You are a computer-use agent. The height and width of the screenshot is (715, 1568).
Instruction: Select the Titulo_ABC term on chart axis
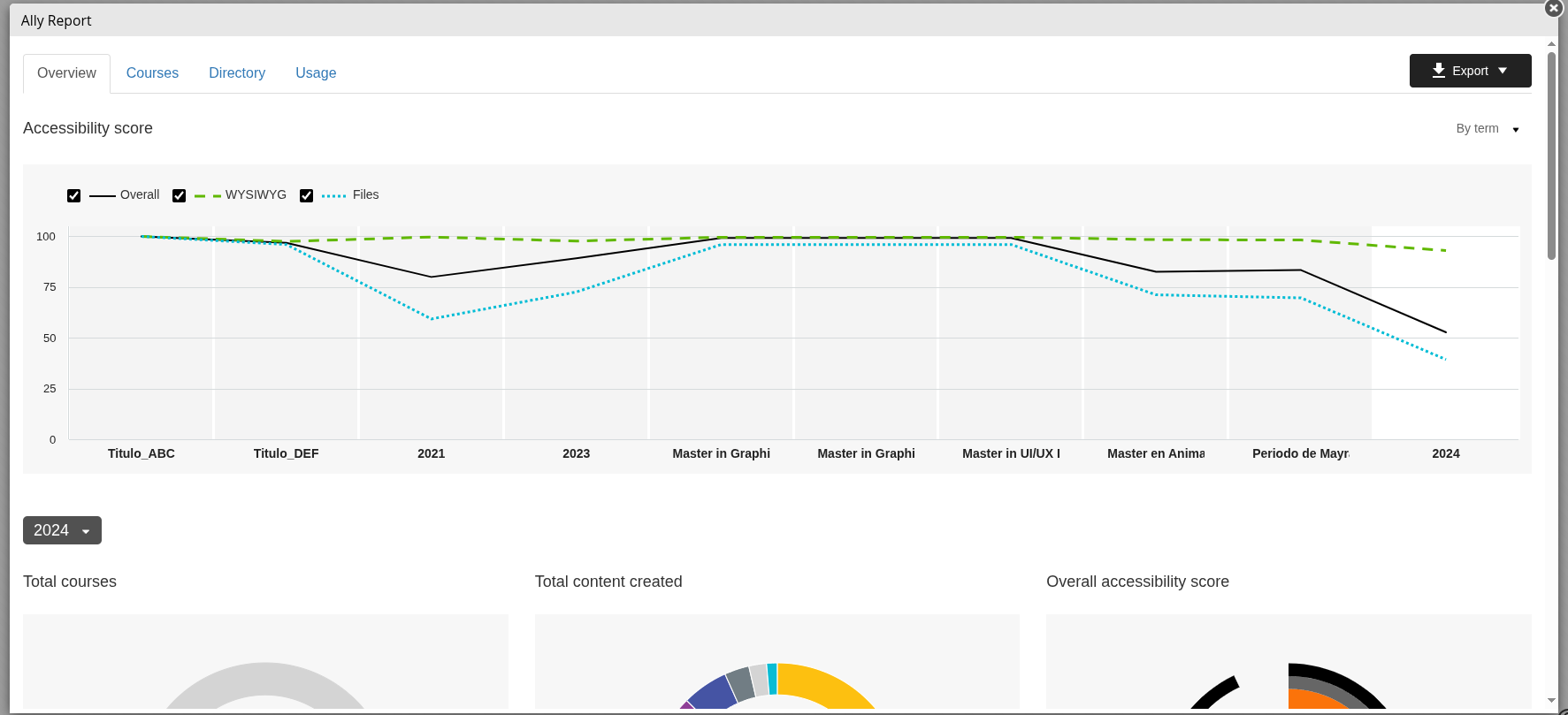click(142, 453)
